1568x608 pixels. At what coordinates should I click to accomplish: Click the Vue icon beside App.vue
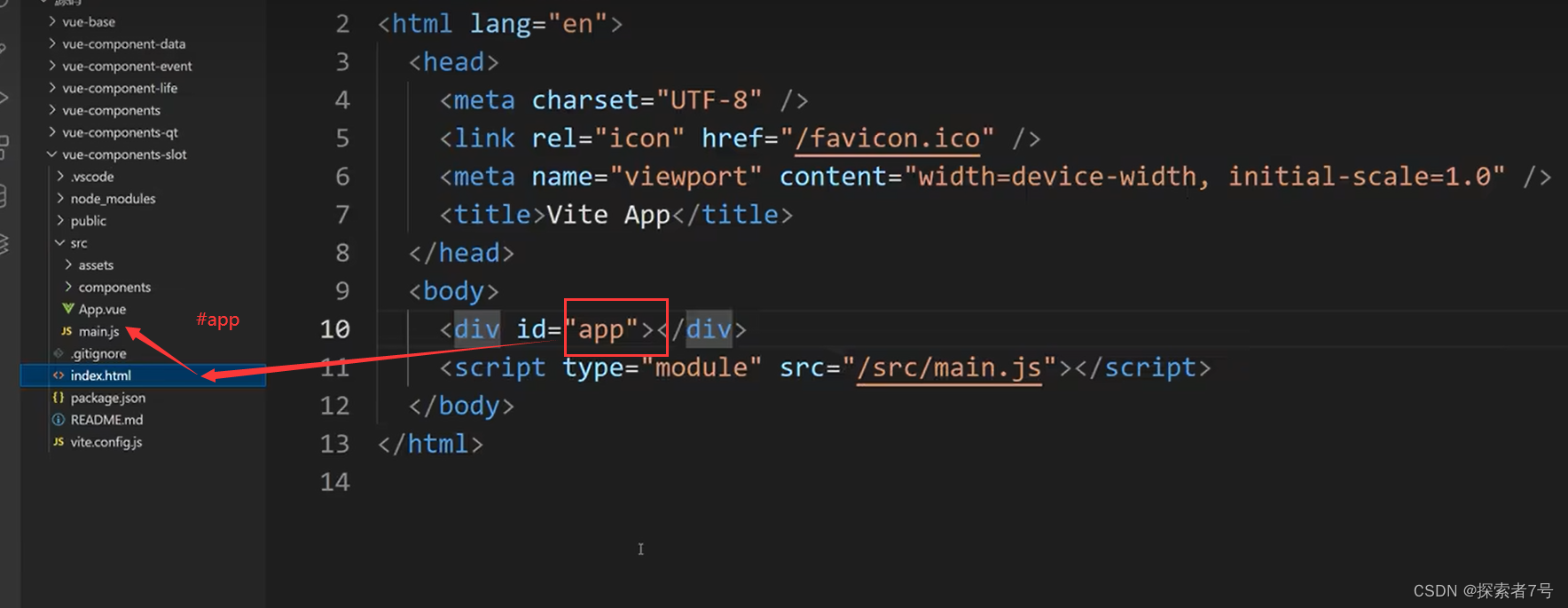pyautogui.click(x=67, y=309)
